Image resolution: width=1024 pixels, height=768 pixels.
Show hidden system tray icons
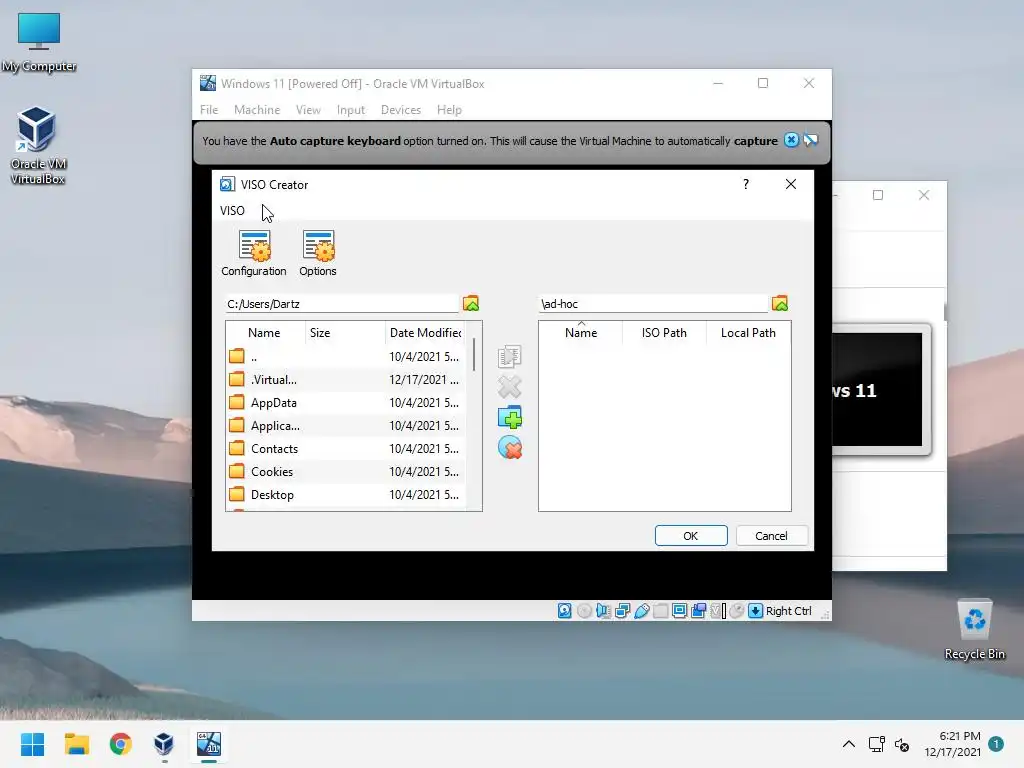pos(848,744)
